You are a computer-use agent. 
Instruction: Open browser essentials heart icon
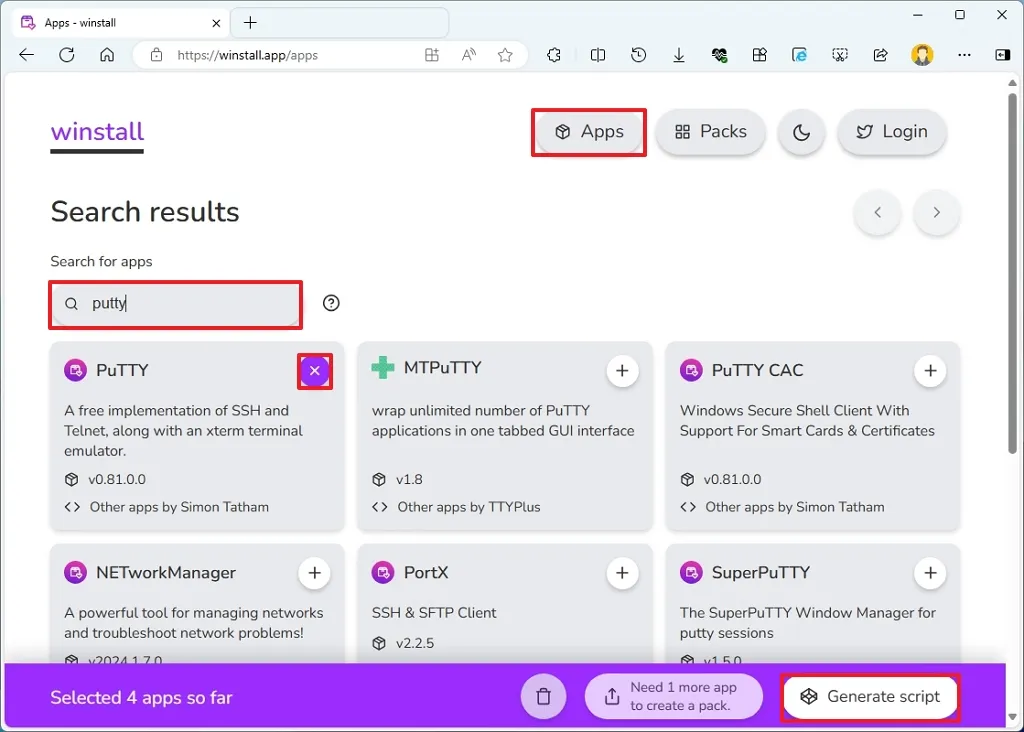click(720, 56)
